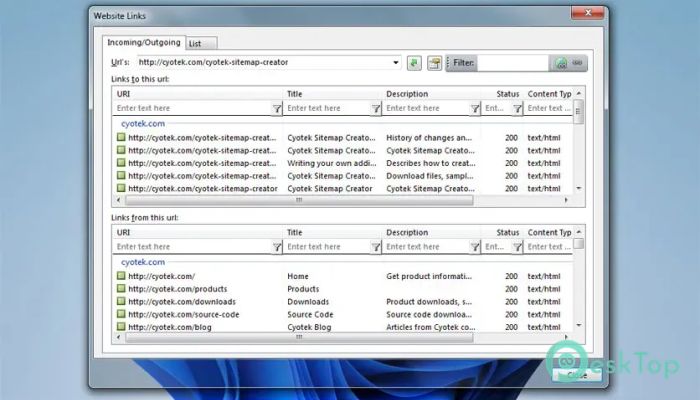
Task: Switch to the Incoming/Outgoing tab
Action: click(144, 42)
